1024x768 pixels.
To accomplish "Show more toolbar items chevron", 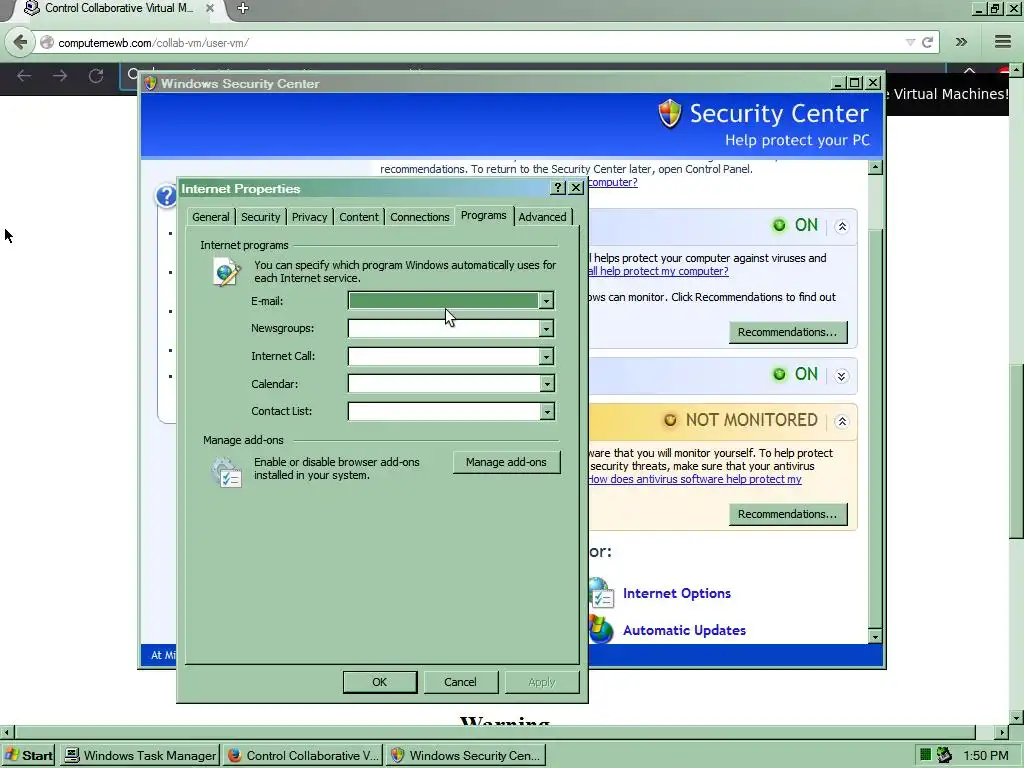I will click(x=961, y=42).
